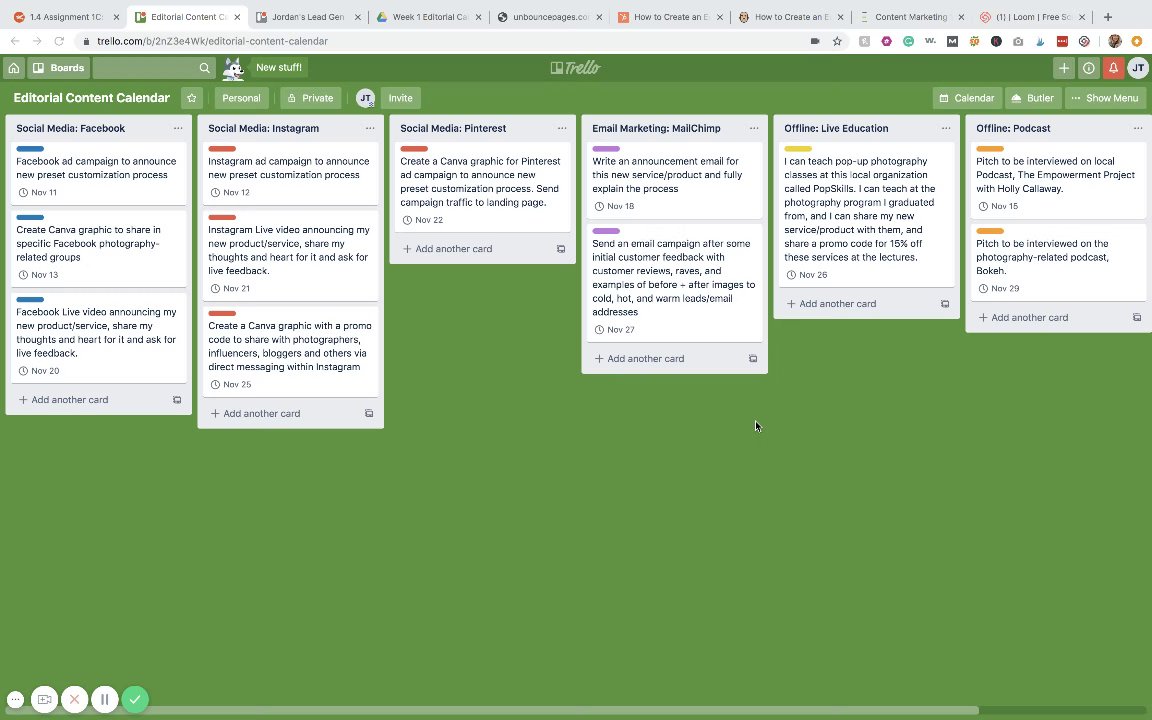Switch to the Jordan's Lead Gen tab
Image resolution: width=1152 pixels, height=720 pixels.
coord(308,17)
